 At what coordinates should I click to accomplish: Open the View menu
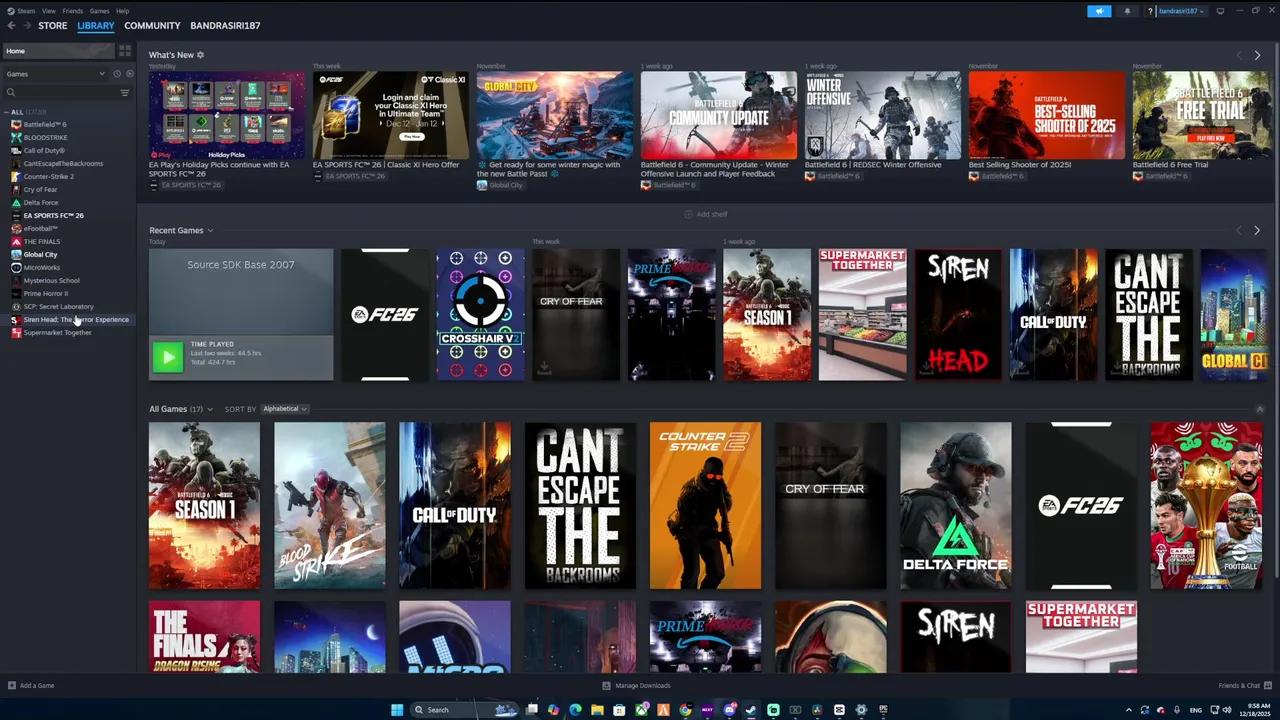[48, 11]
